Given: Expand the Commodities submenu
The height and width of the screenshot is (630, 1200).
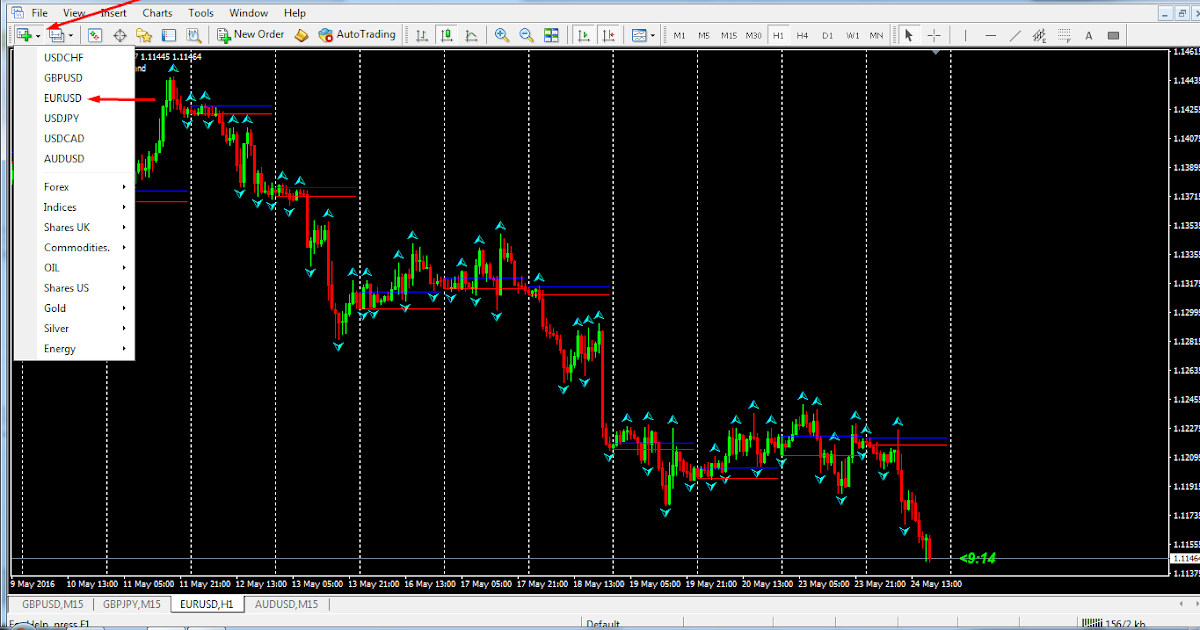Looking at the screenshot, I should tap(68, 247).
